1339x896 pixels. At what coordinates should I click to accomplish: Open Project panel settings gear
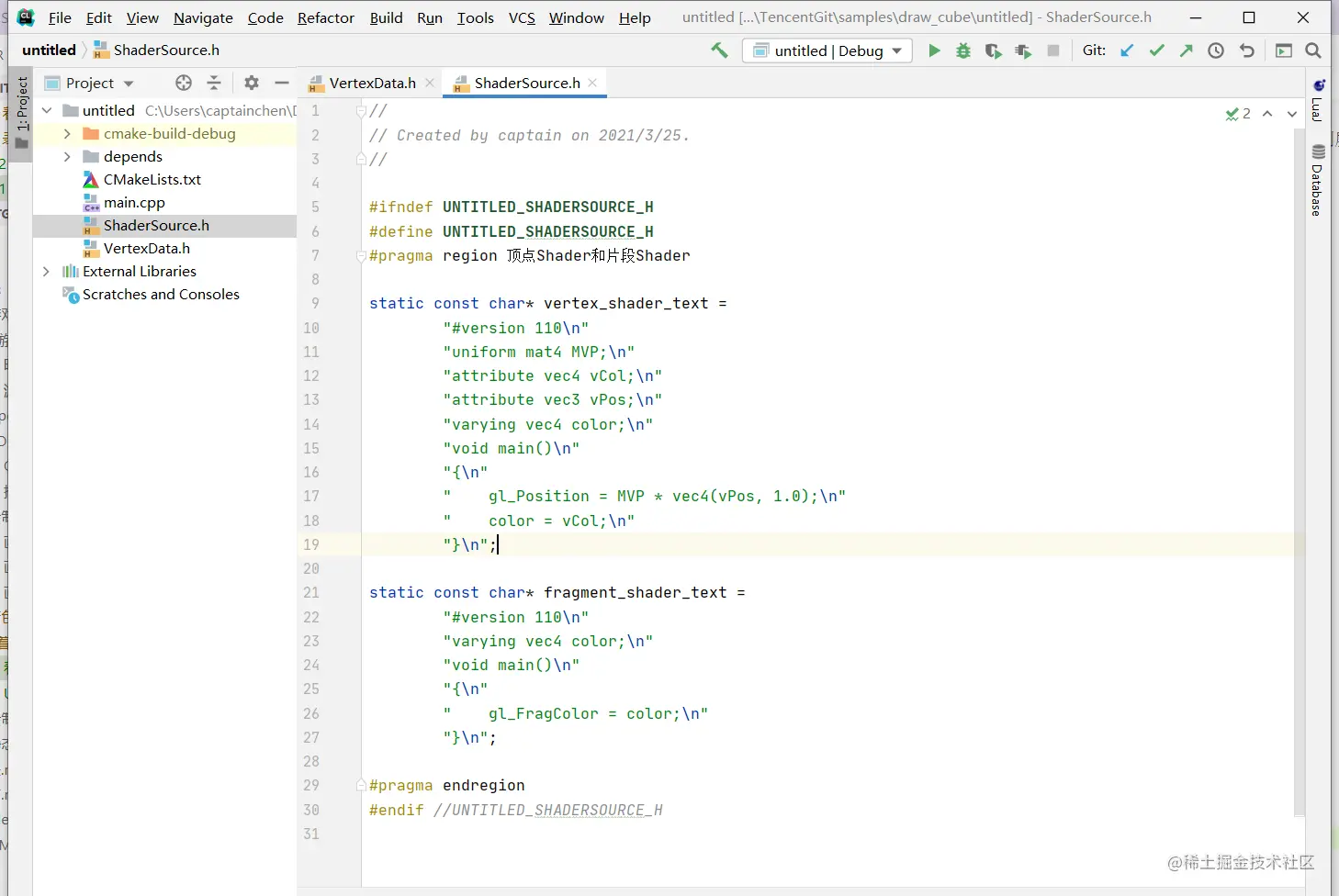(252, 83)
